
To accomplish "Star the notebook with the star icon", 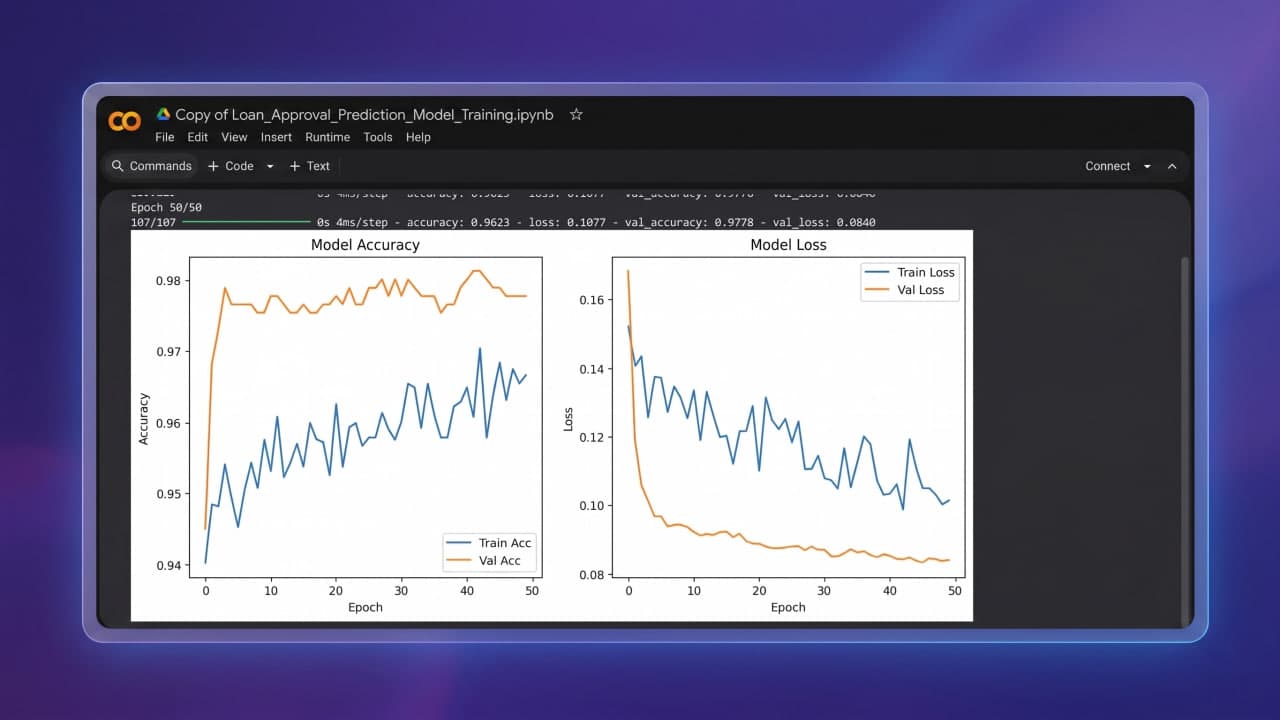I will tap(576, 114).
